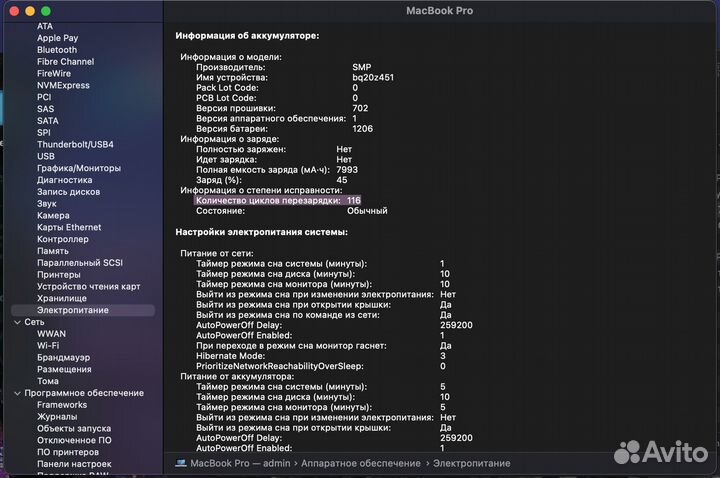Screen dimensions: 720x478
Task: Select SAS in the sidebar
Action: (45, 109)
